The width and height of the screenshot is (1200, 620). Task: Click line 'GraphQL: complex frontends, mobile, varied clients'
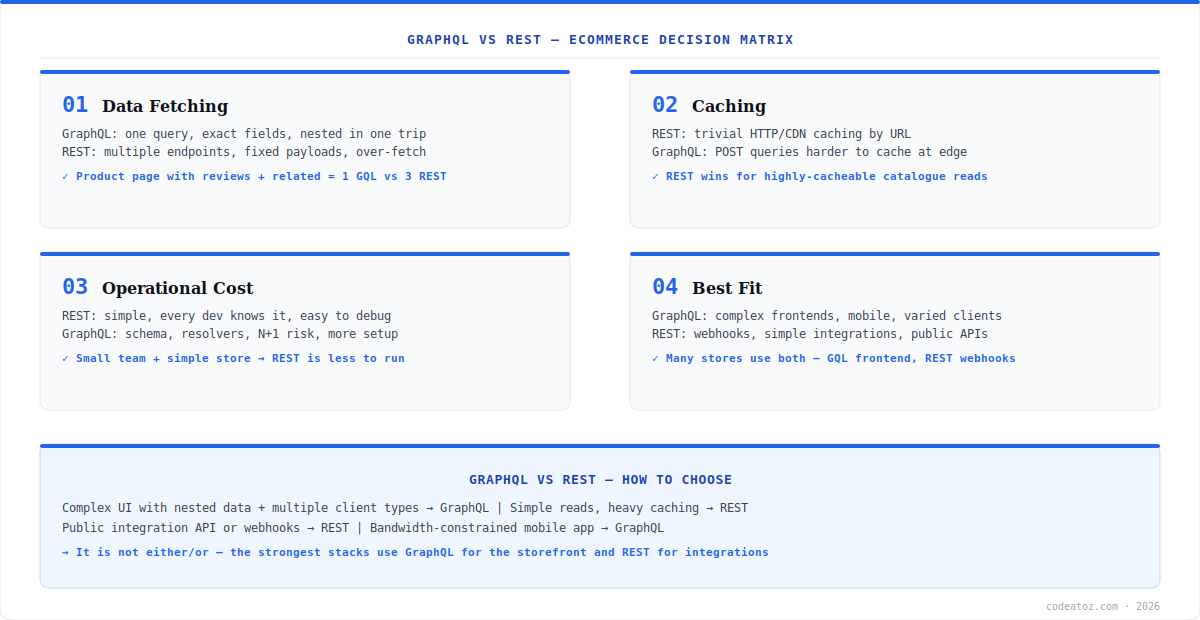[827, 316]
